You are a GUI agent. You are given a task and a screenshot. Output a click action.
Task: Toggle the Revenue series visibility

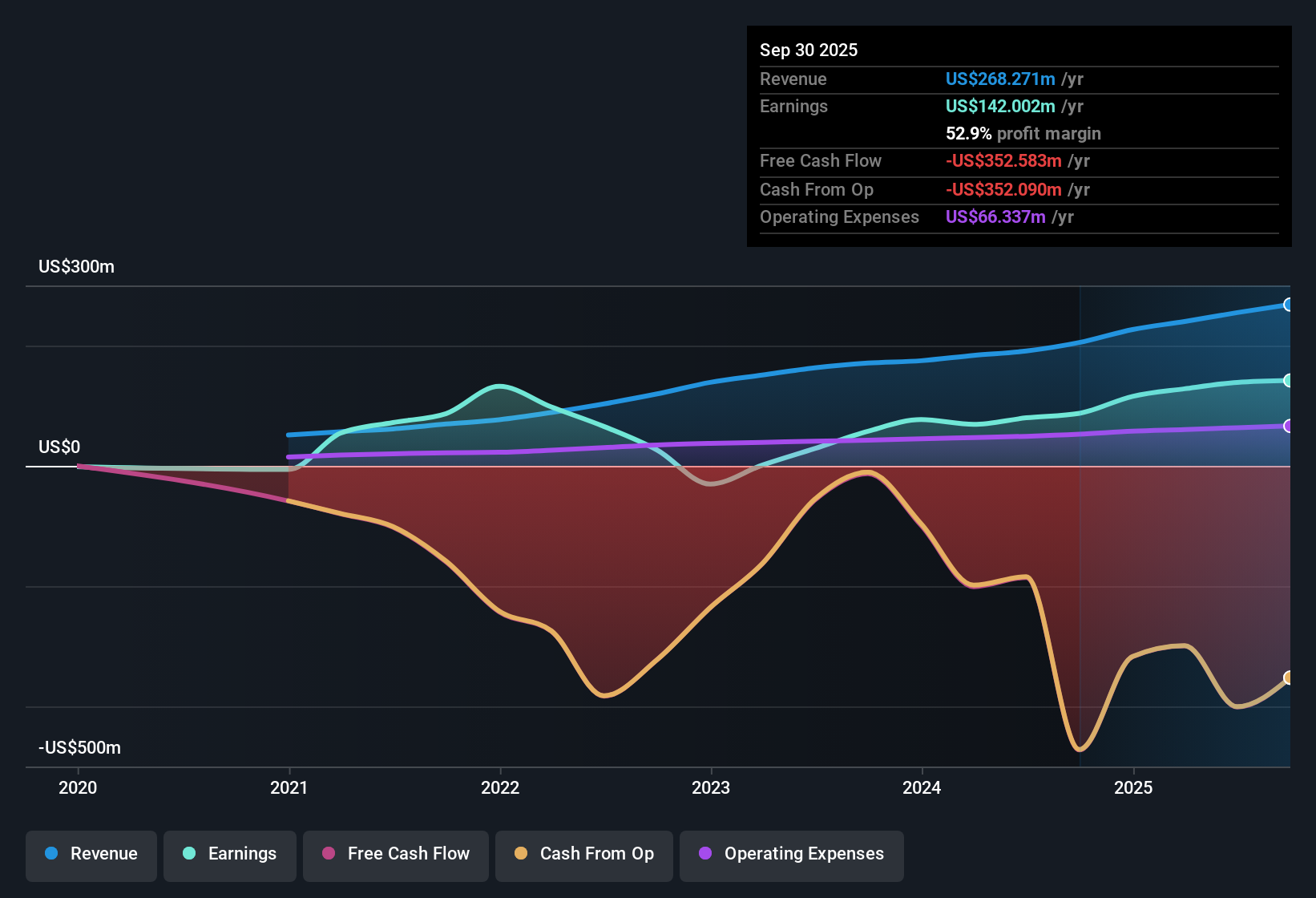[x=91, y=855]
